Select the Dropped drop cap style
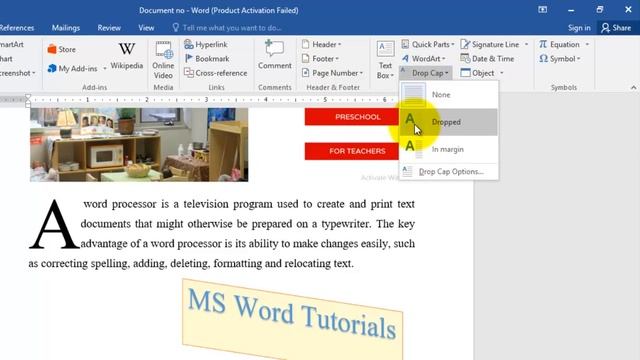This screenshot has height=360, width=640. 449,122
